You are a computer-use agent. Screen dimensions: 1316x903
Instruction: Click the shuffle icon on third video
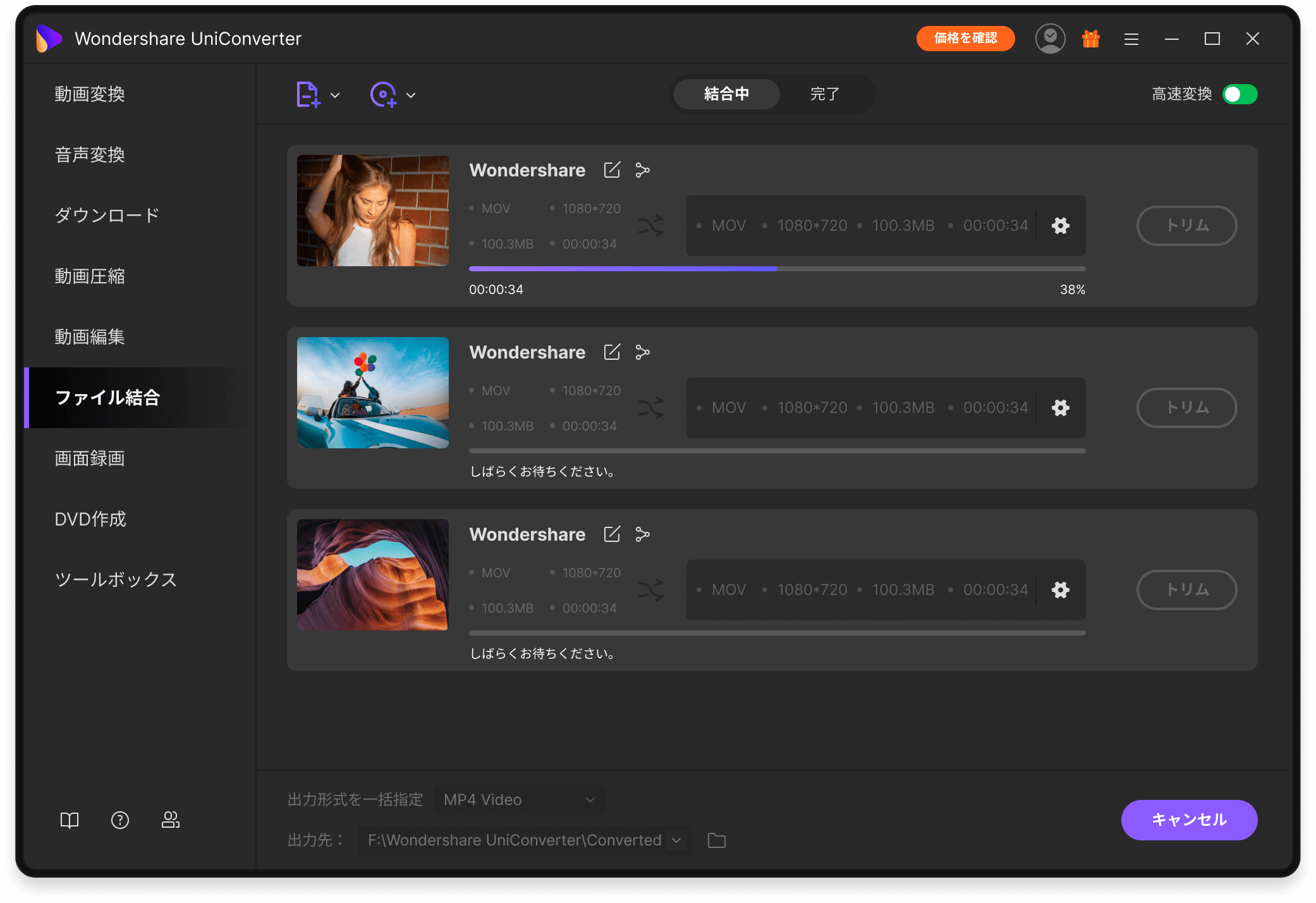click(x=651, y=590)
